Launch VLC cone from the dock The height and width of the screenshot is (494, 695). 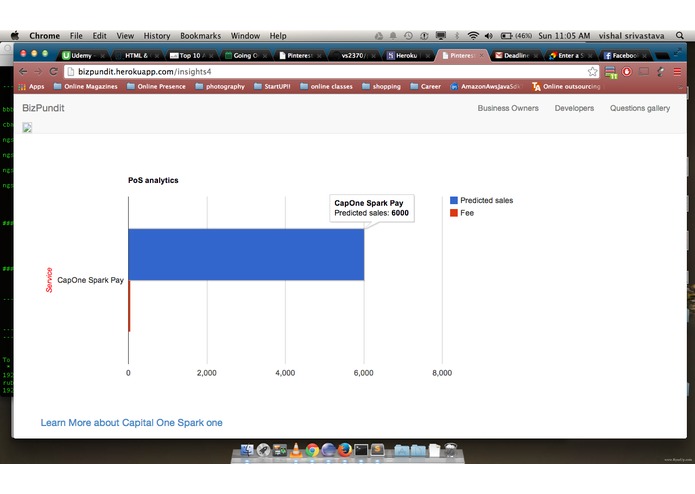[296, 450]
